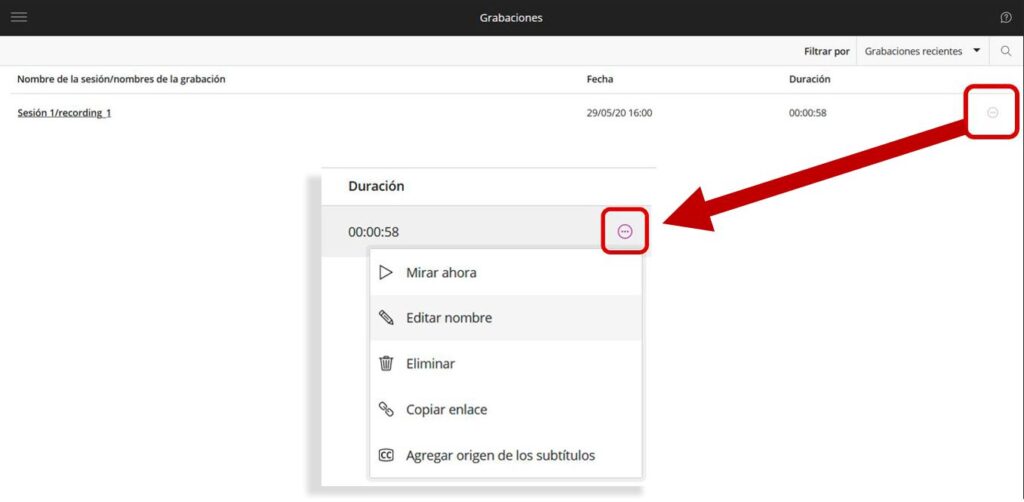Click the recording date 29/05/20 16:00
Screen dimensions: 1024x502
[x=619, y=113]
